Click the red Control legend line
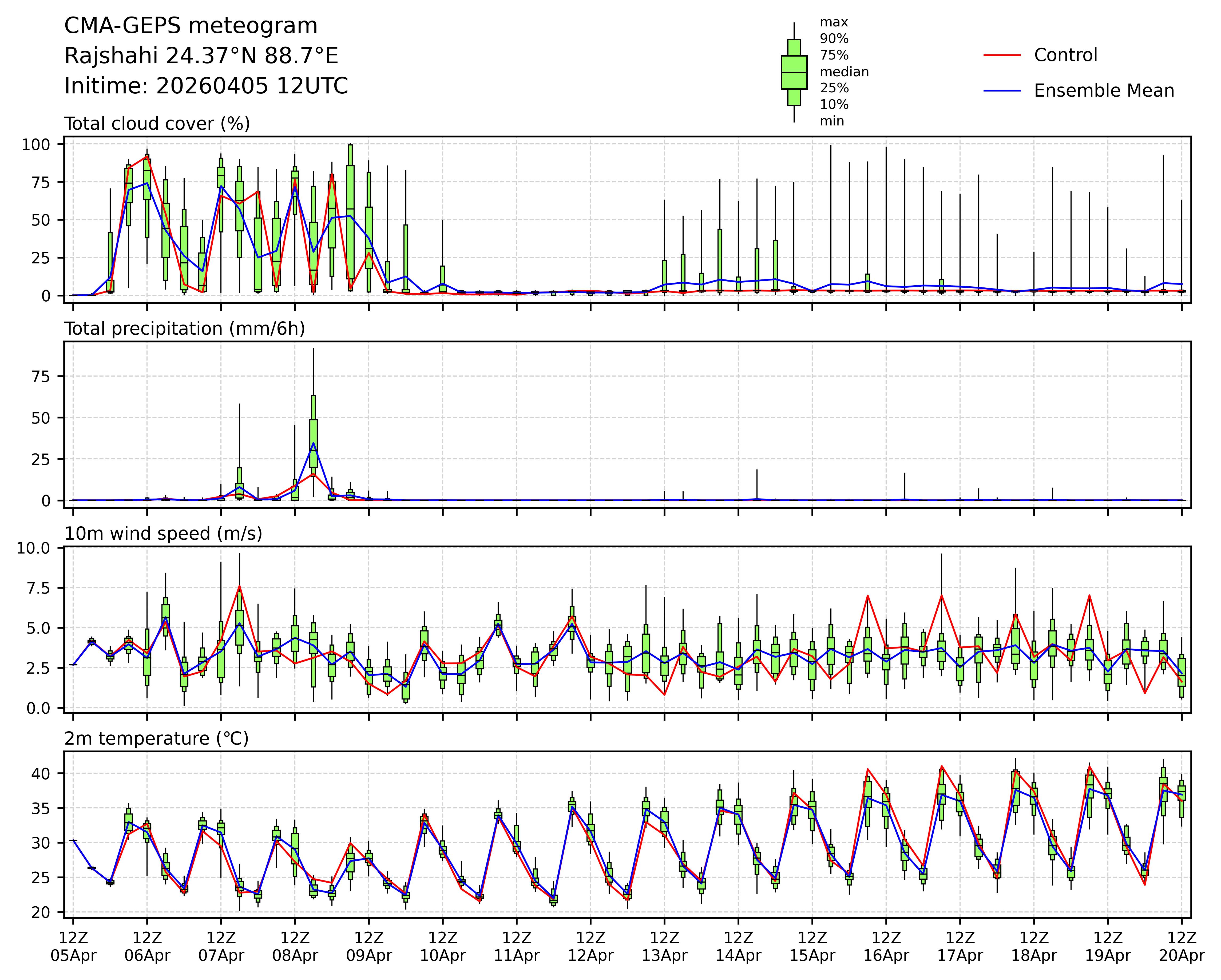This screenshot has height=980, width=1221. coord(1002,56)
